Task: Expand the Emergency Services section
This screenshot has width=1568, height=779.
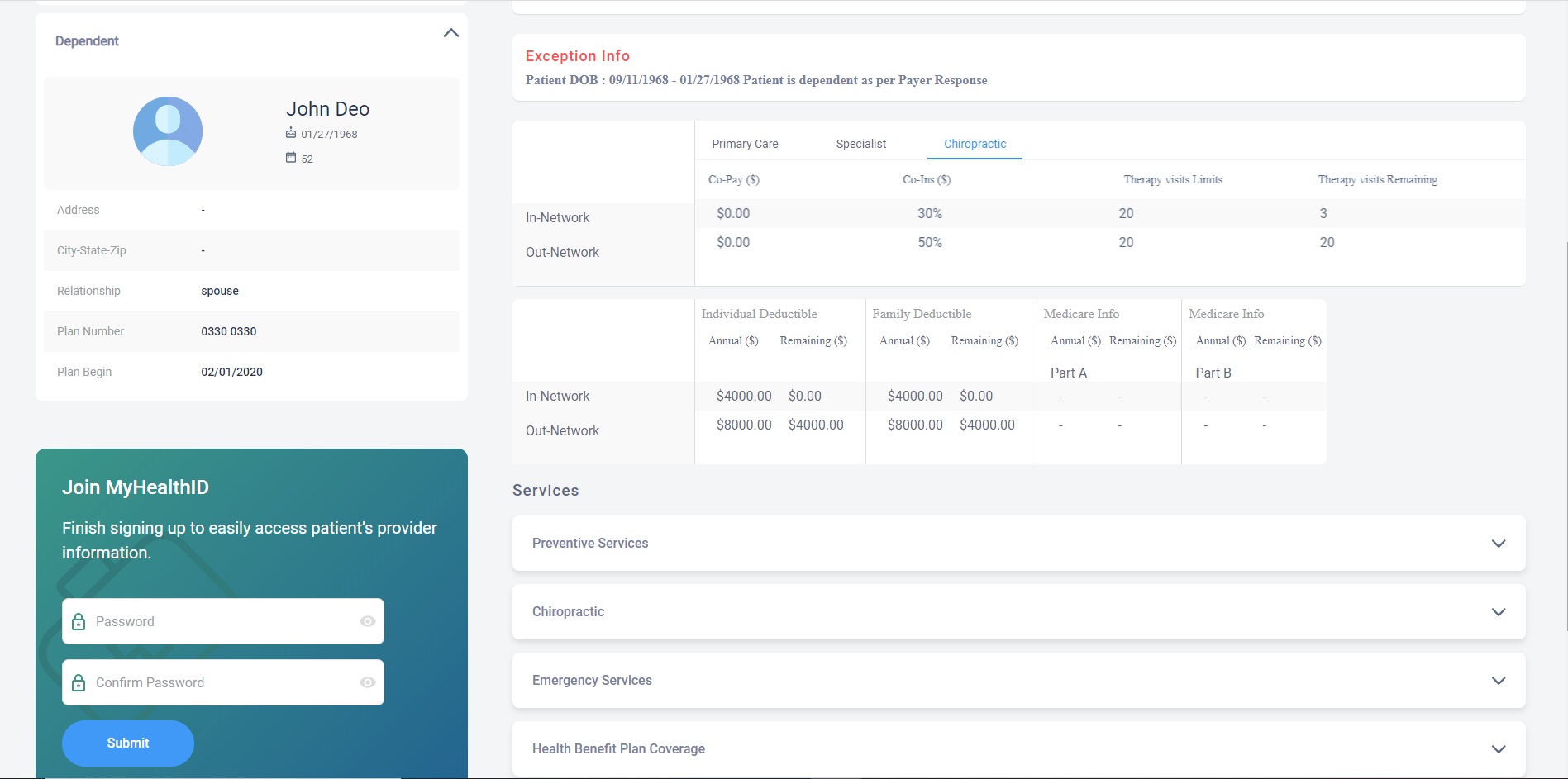Action: click(x=1498, y=681)
